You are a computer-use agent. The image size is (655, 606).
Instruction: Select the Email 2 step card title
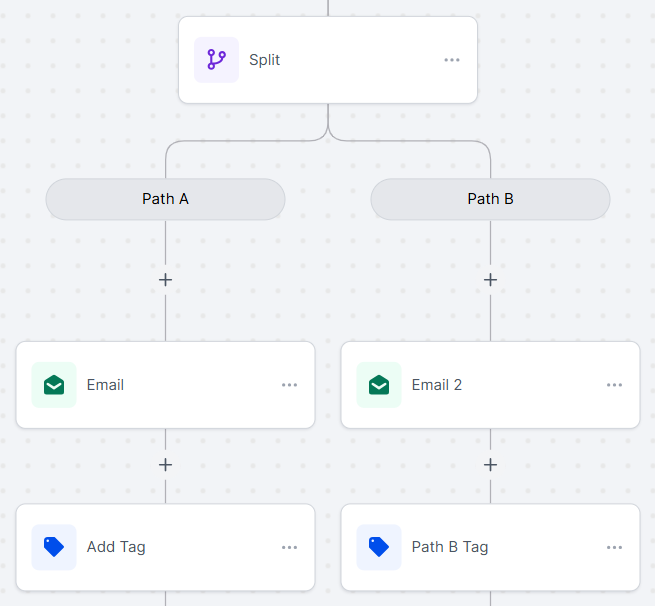(437, 385)
